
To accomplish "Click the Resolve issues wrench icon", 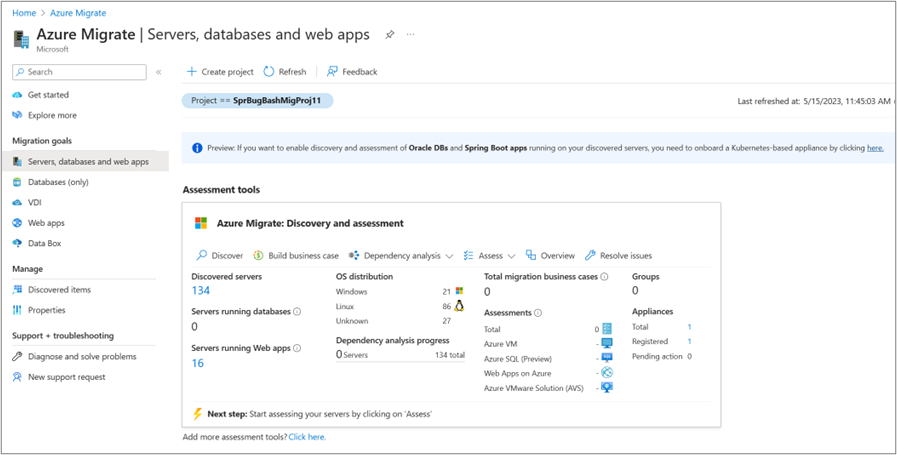I will coord(590,256).
